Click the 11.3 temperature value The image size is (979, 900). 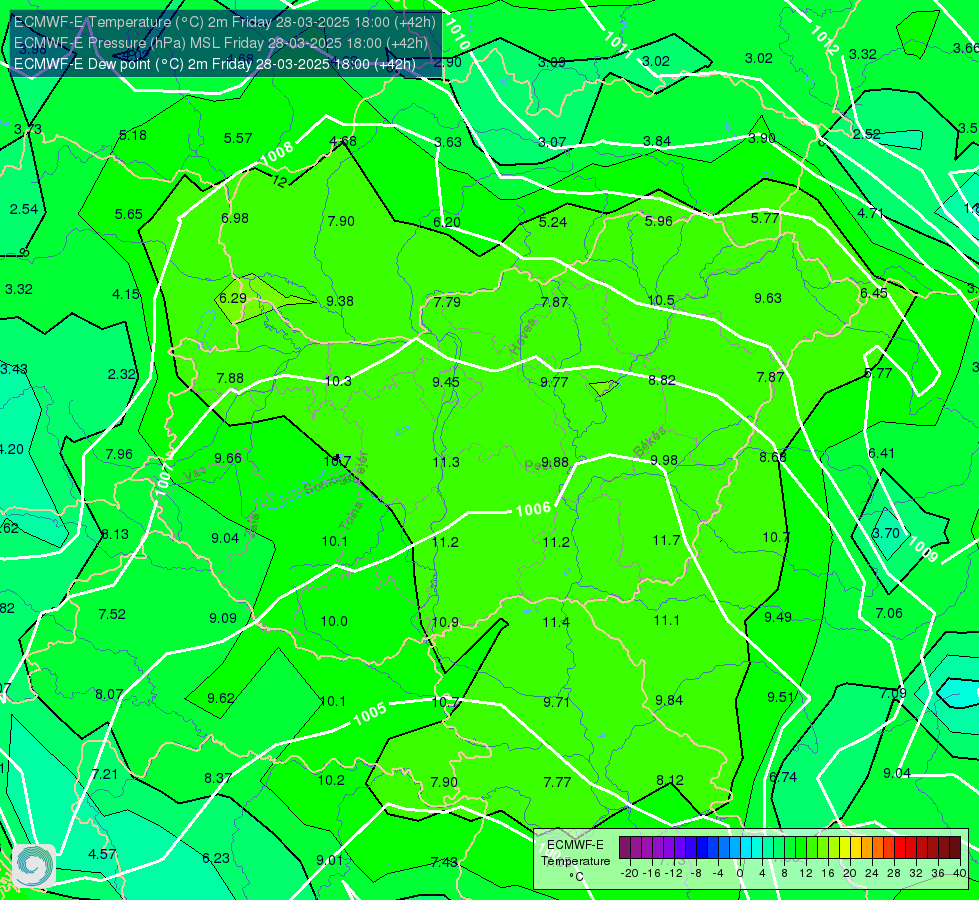click(x=446, y=462)
